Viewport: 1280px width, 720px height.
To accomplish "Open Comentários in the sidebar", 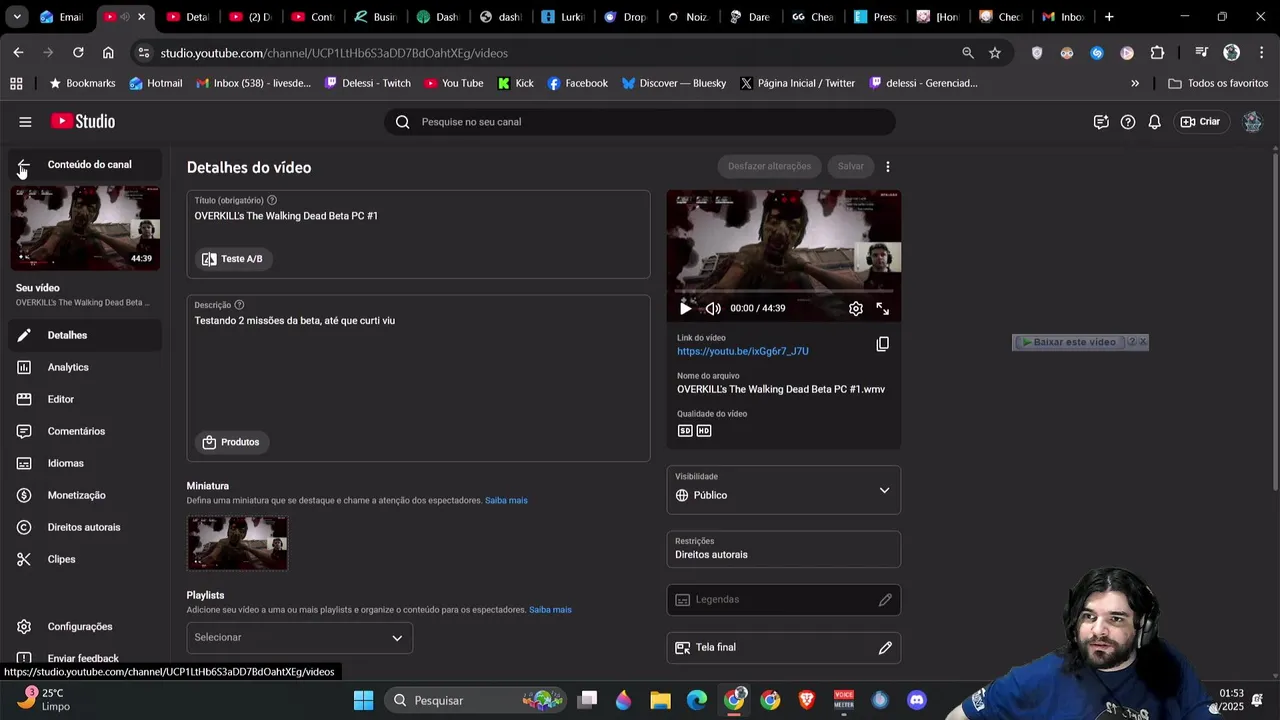I will (x=85, y=431).
